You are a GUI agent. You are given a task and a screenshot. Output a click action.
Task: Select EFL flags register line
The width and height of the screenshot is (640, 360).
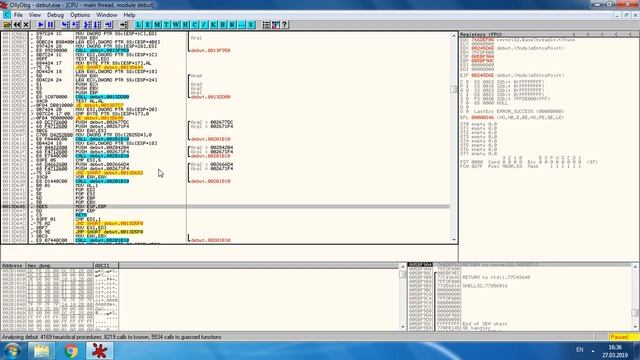512,117
